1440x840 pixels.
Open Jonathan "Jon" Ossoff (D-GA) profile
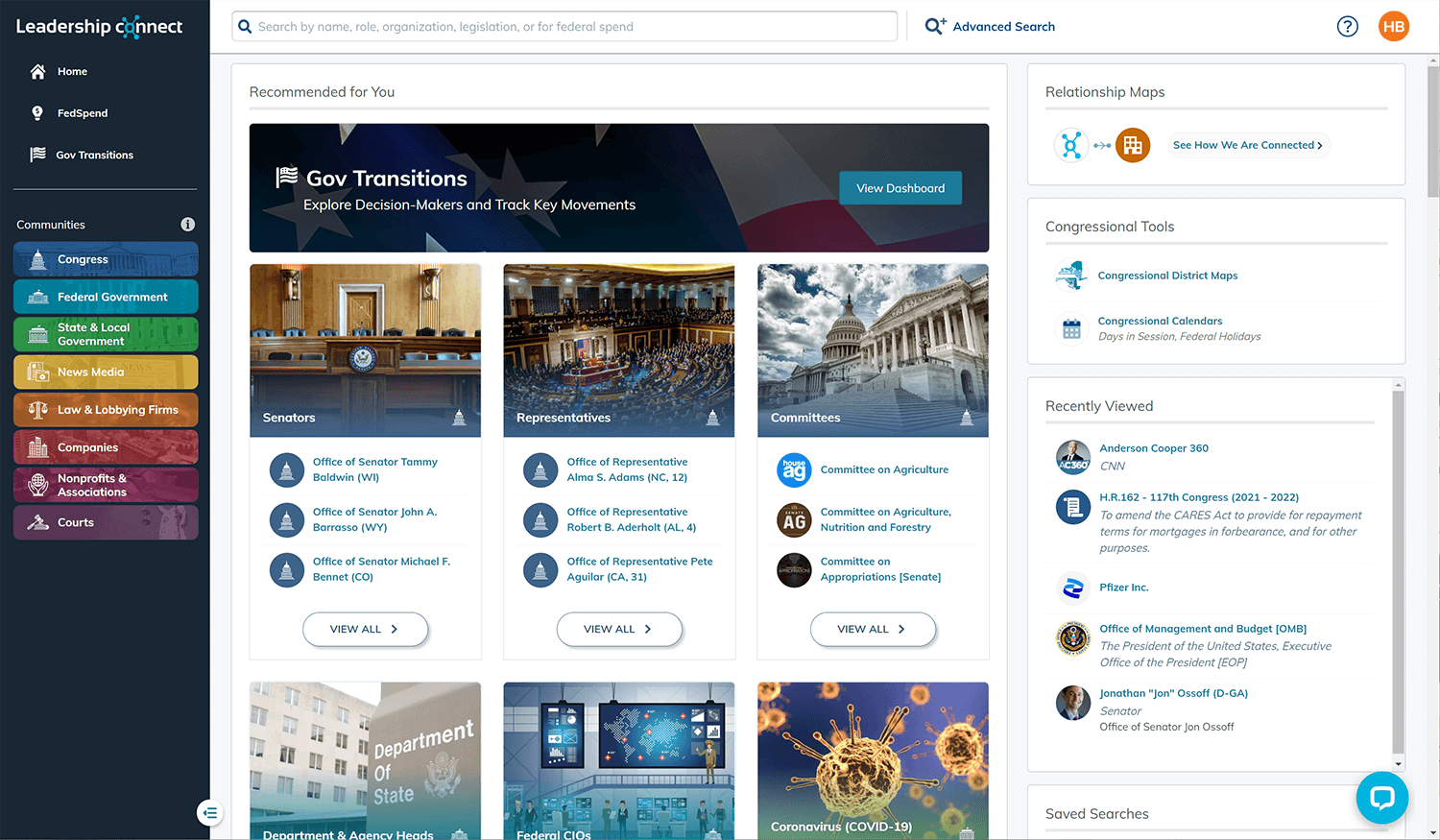(x=1173, y=693)
